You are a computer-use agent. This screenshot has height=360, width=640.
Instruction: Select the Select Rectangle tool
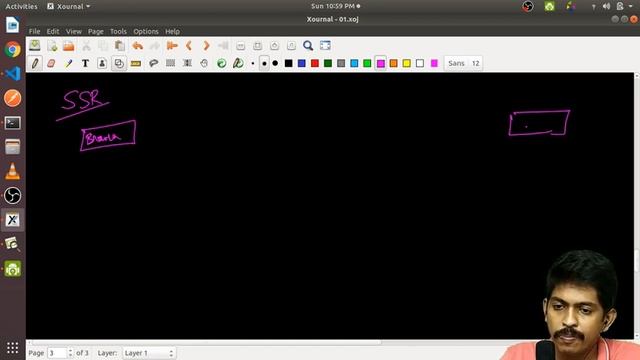click(171, 63)
